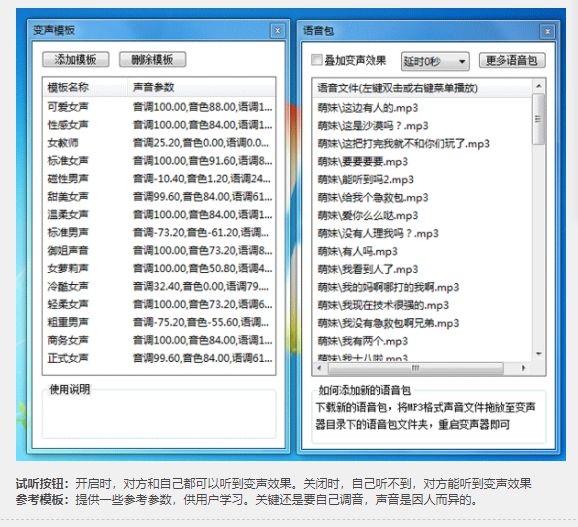Click the horizontal scroll-left arrow in voice list
The height and width of the screenshot is (527, 578).
(319, 368)
